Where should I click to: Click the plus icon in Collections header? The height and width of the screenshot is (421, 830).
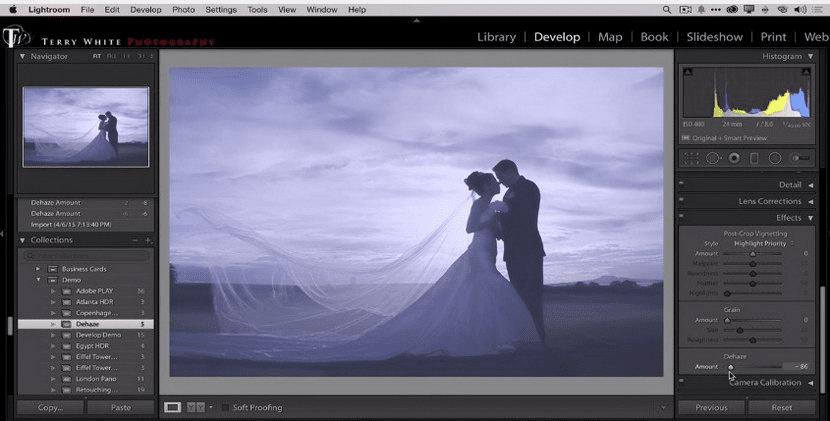pos(148,240)
